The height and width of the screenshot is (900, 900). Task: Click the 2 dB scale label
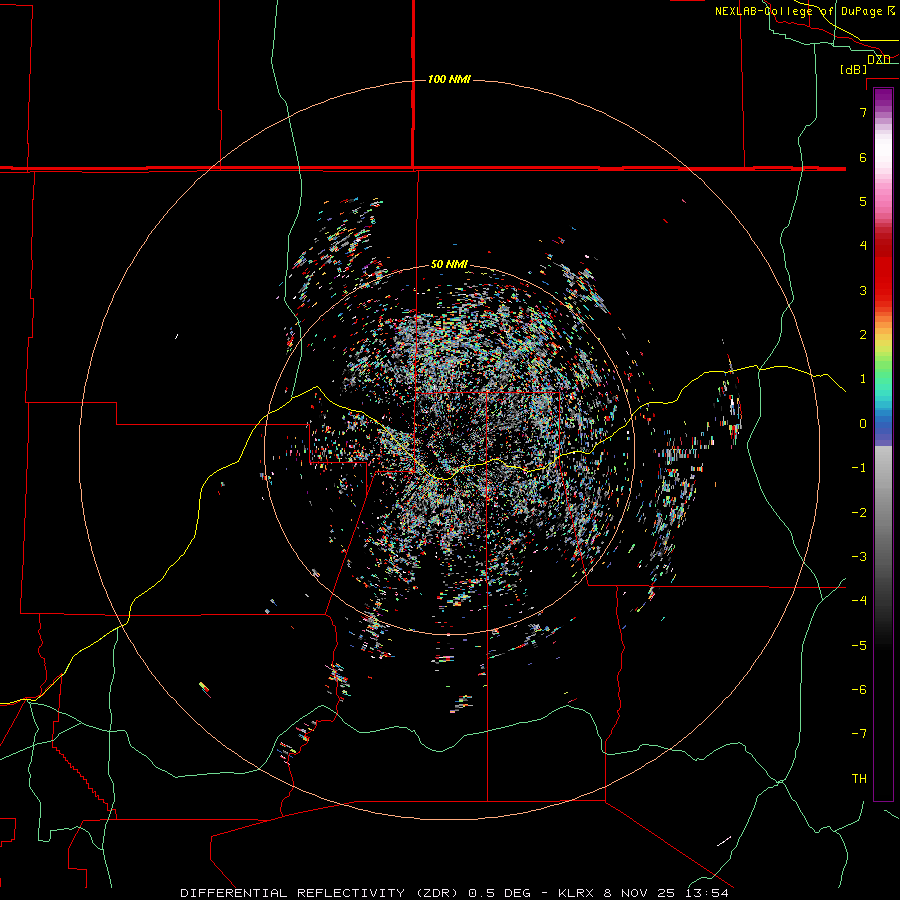pyautogui.click(x=863, y=335)
